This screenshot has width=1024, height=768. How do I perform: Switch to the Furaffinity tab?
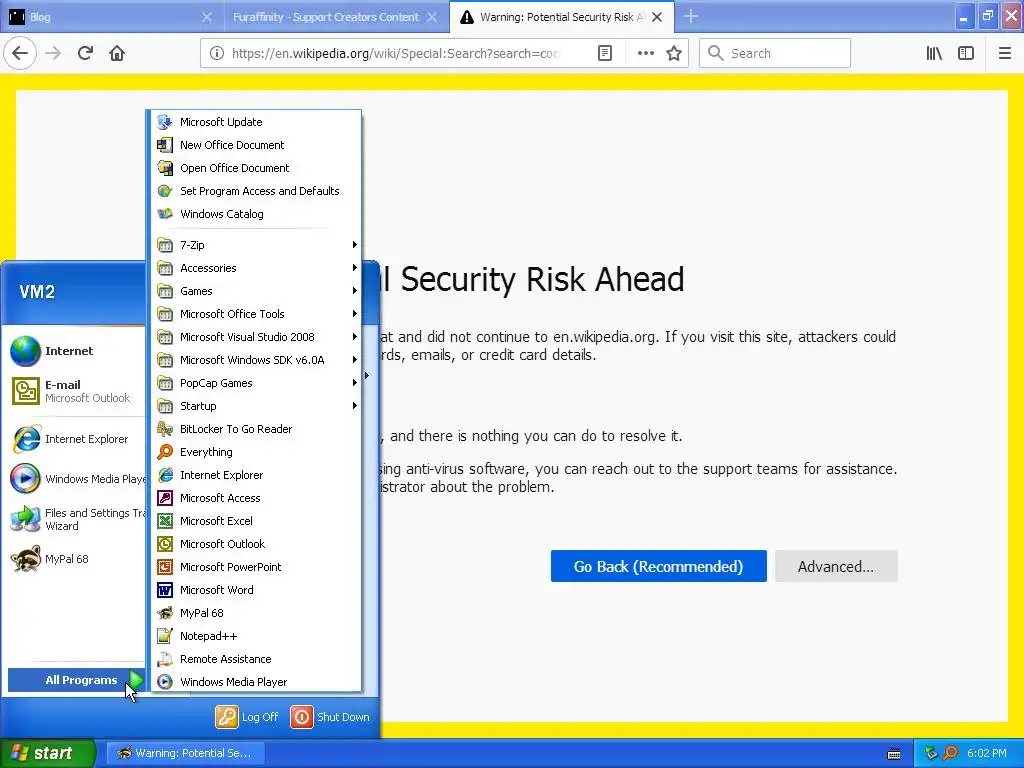[336, 17]
